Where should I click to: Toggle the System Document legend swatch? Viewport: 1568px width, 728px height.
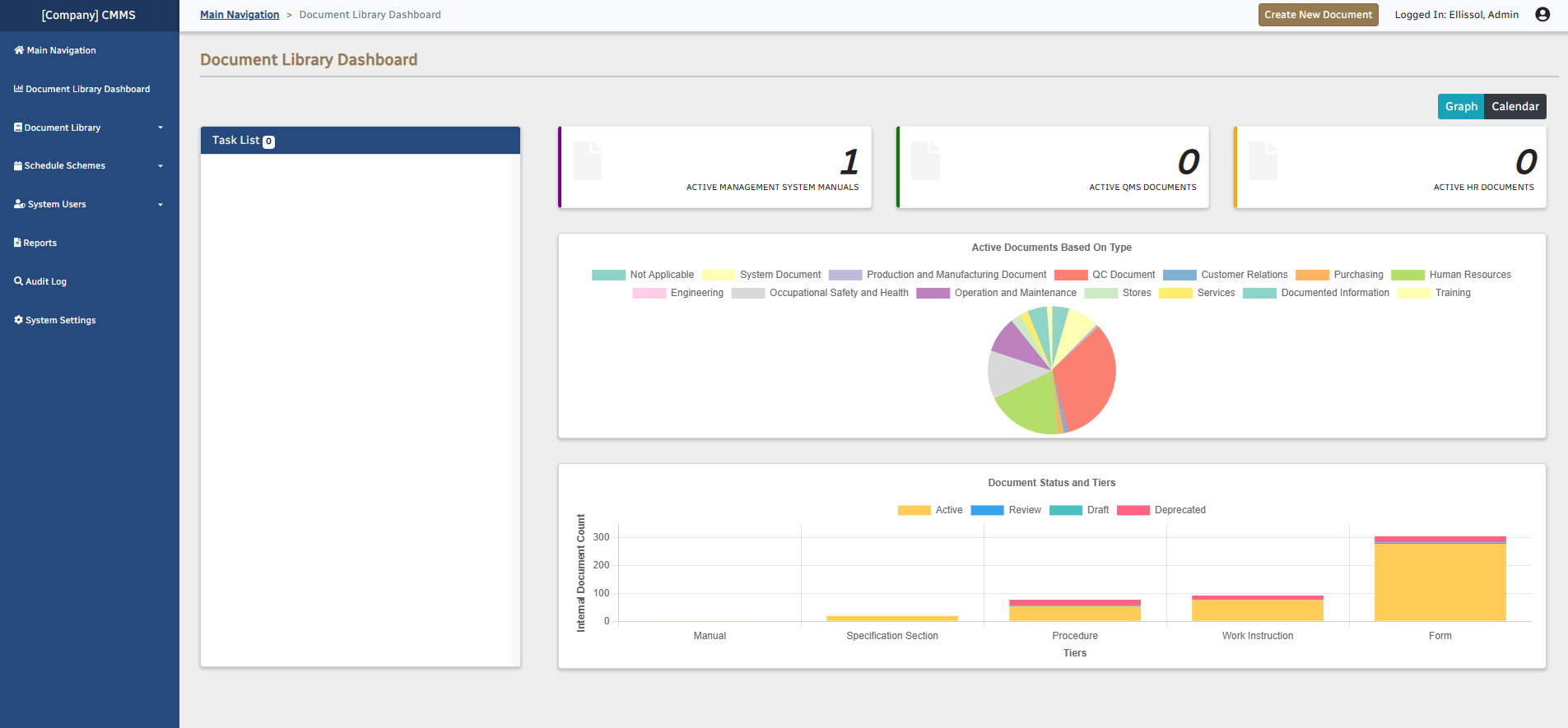(x=719, y=275)
